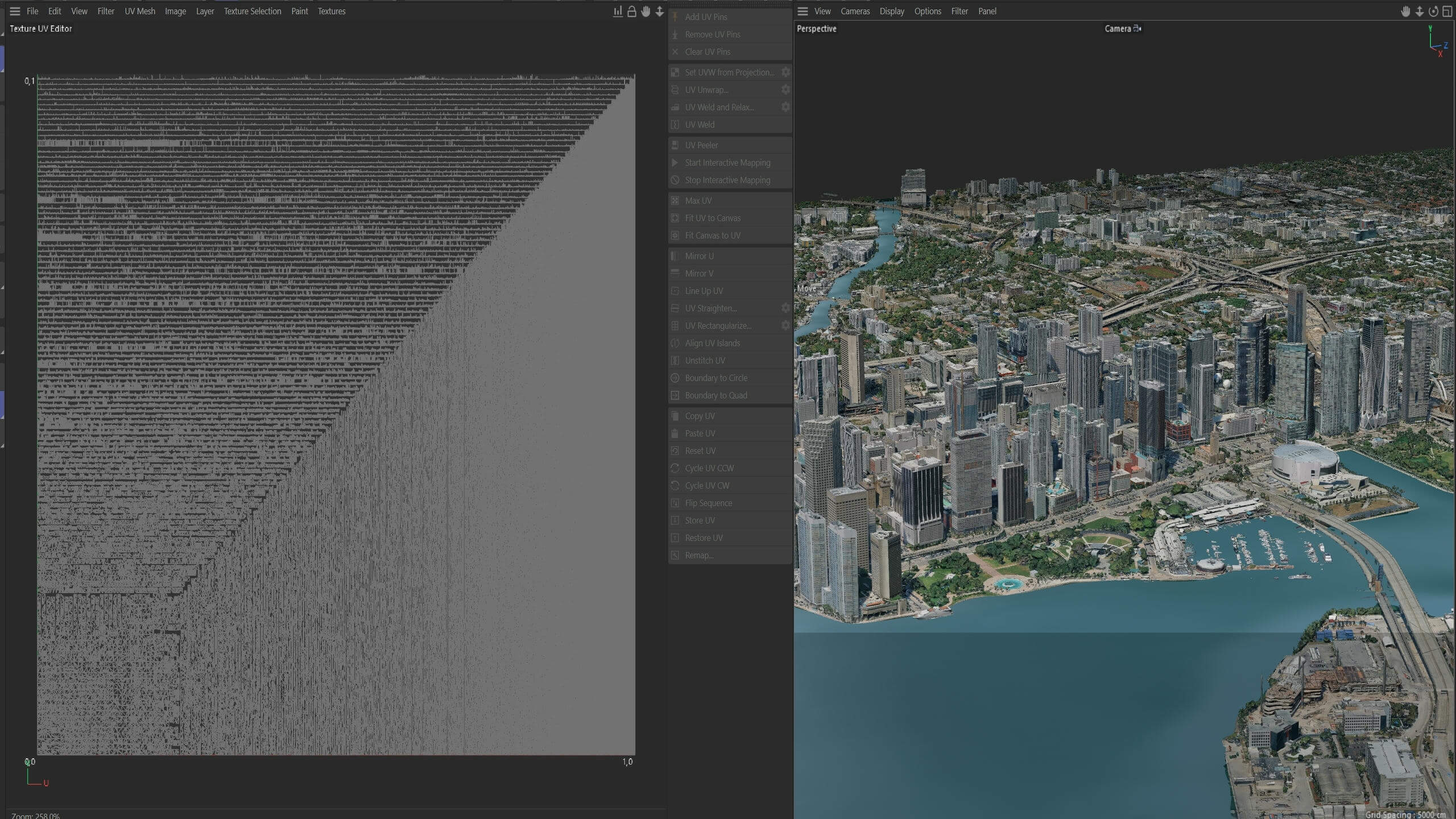Open the UV editor hamburger menu

[15, 11]
